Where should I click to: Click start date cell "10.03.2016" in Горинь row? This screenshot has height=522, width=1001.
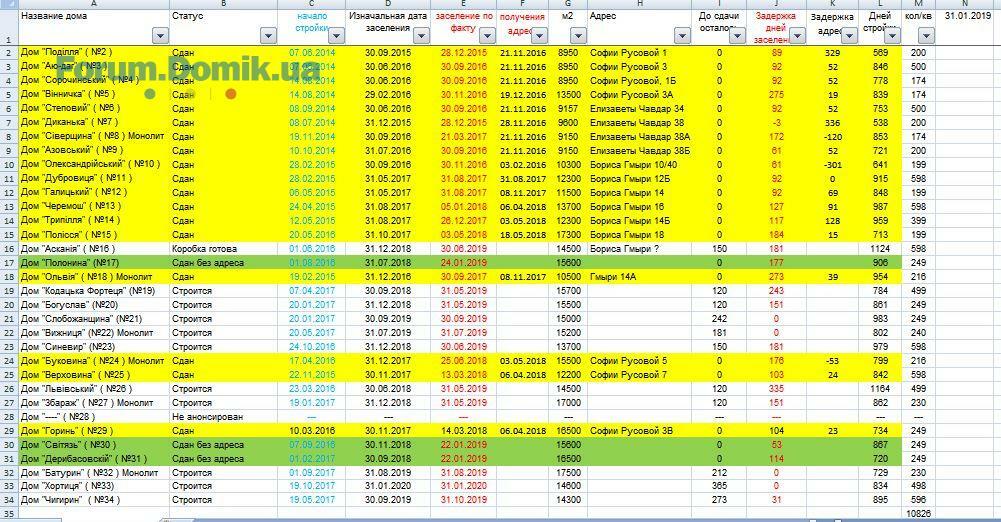(x=312, y=431)
